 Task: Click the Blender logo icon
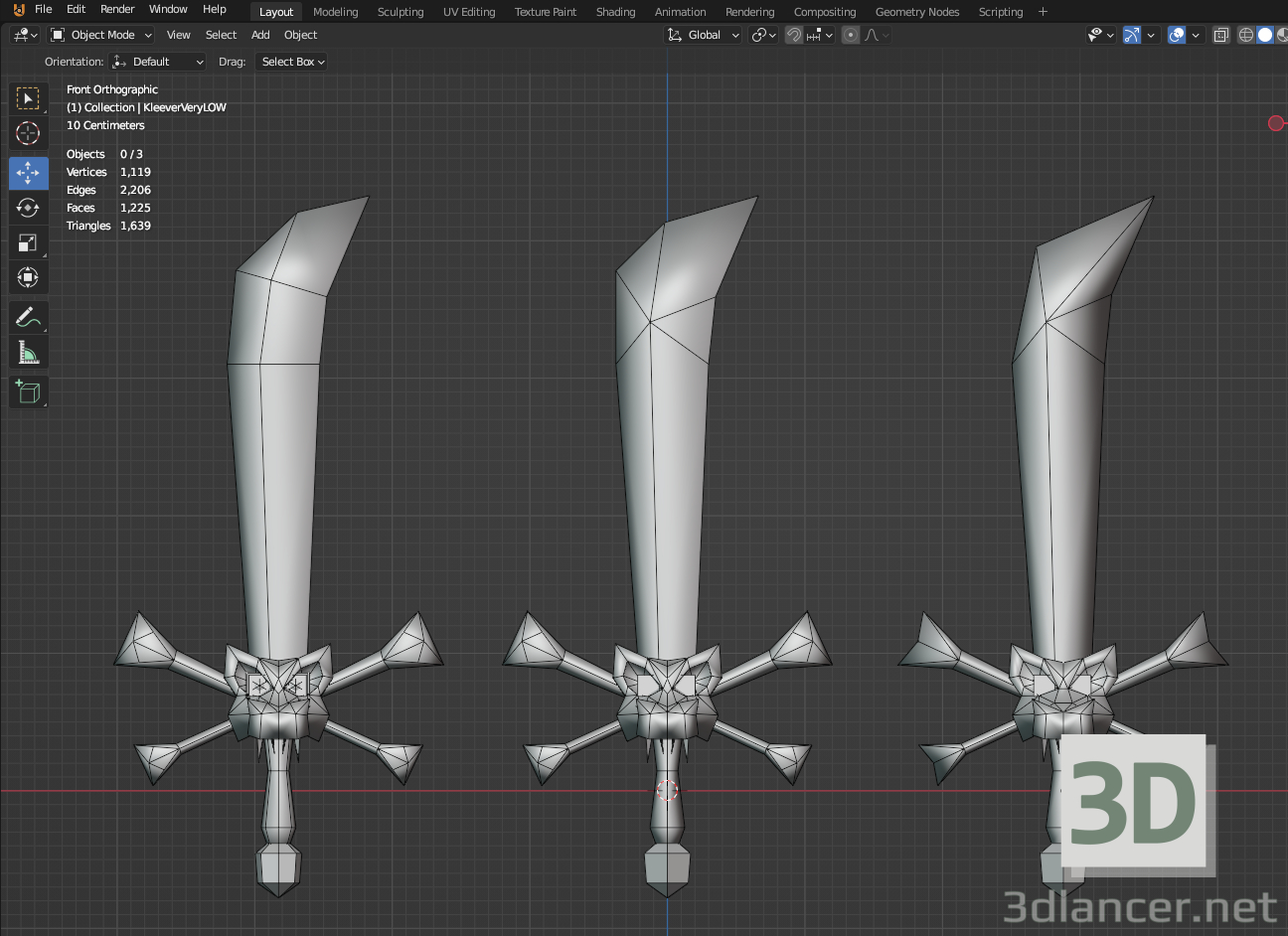18,10
